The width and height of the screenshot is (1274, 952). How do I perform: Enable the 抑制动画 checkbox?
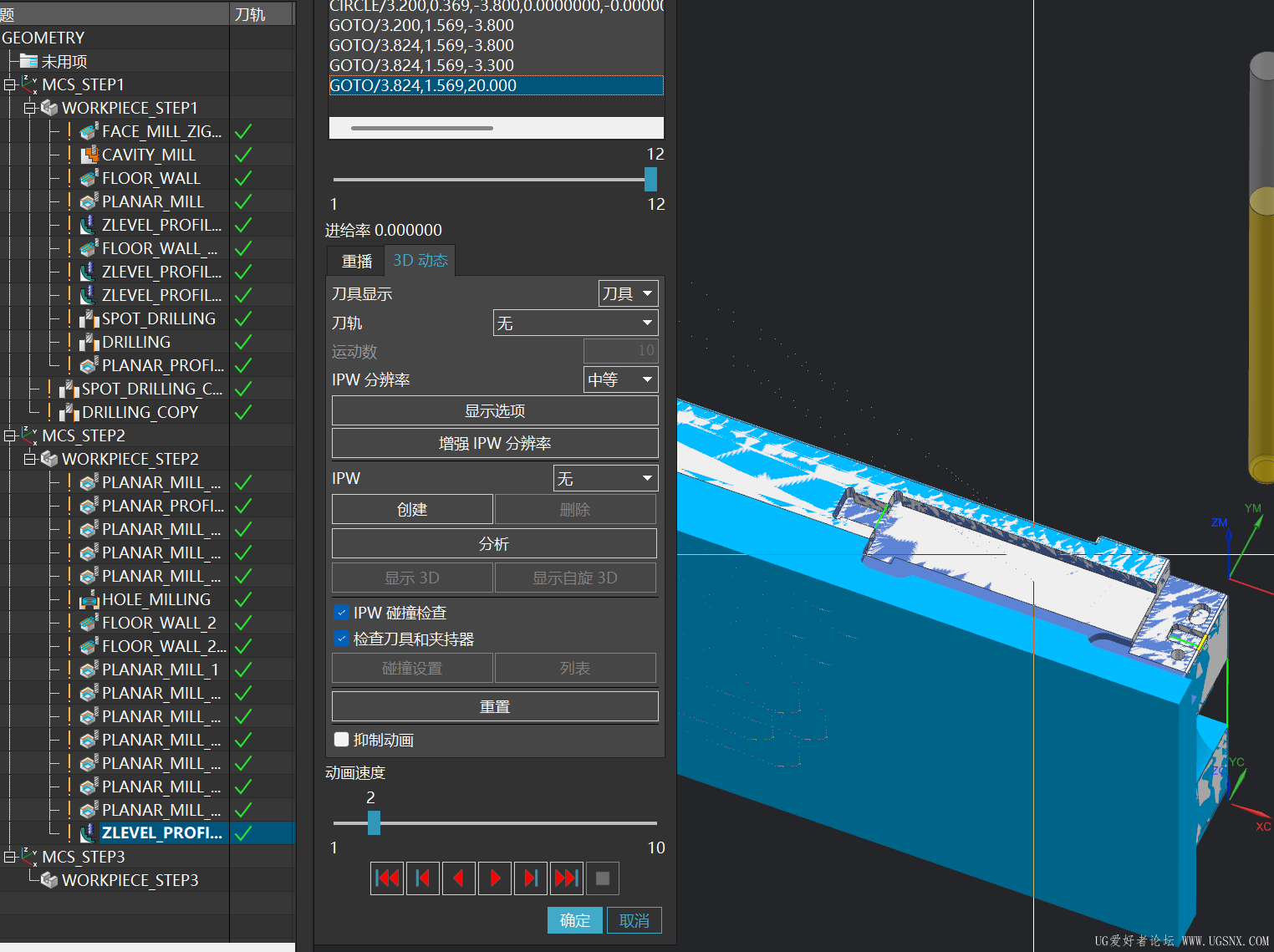(x=342, y=740)
